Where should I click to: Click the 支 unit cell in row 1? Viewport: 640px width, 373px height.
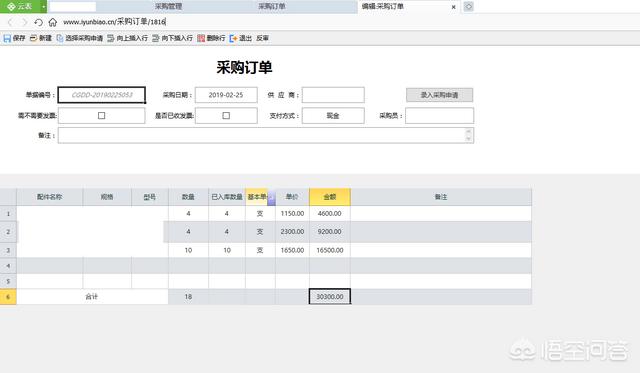coord(260,213)
